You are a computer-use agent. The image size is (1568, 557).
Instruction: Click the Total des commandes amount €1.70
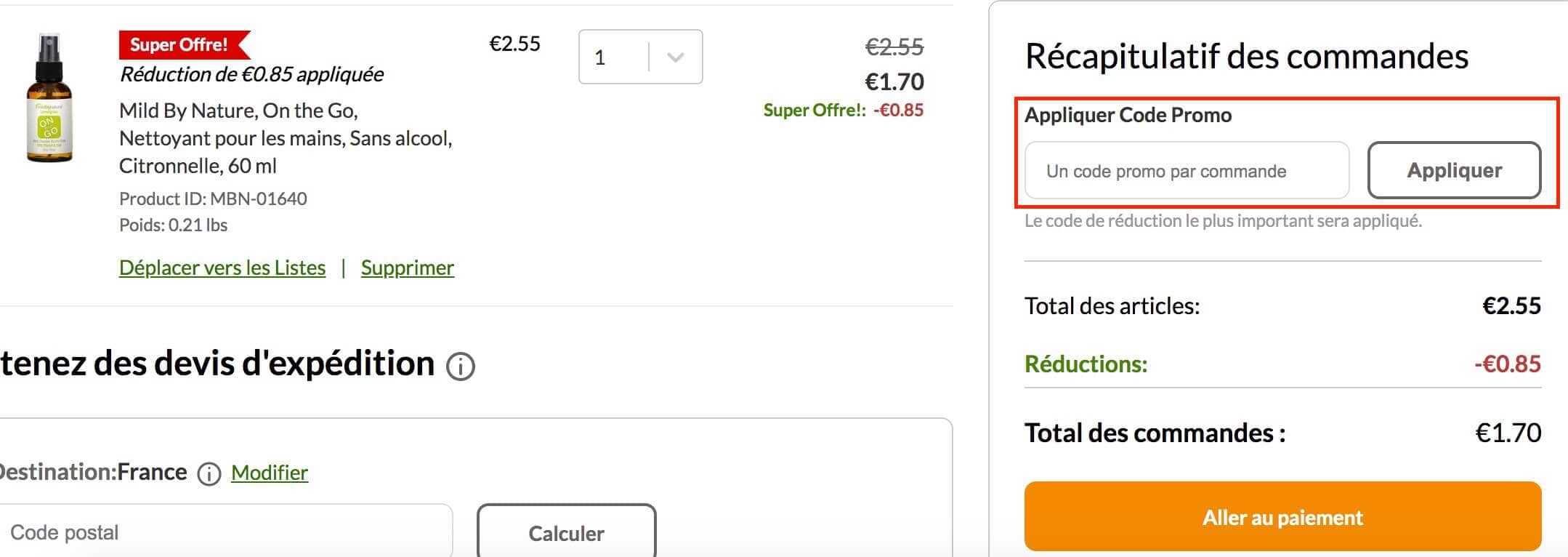tap(1508, 433)
